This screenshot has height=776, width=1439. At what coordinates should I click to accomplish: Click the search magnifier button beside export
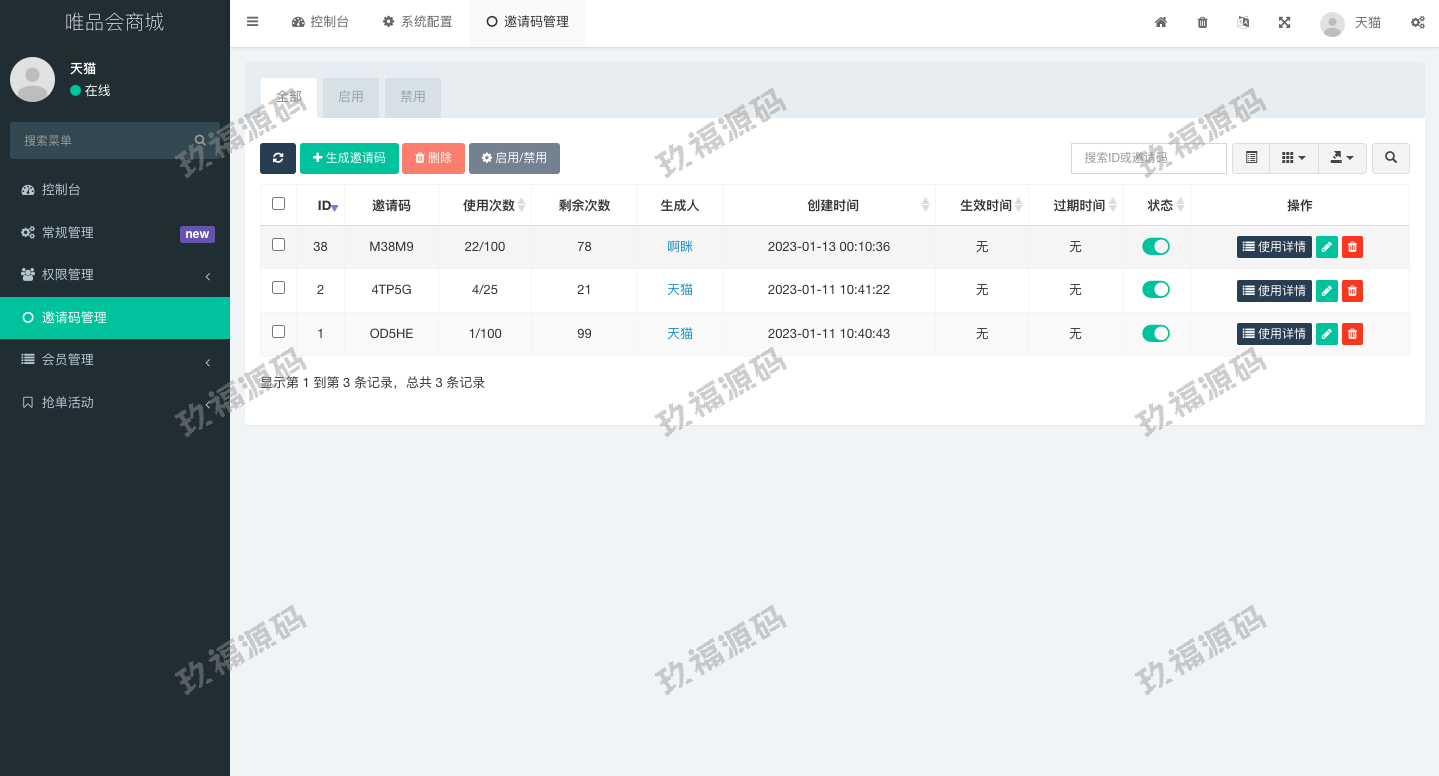[x=1390, y=158]
